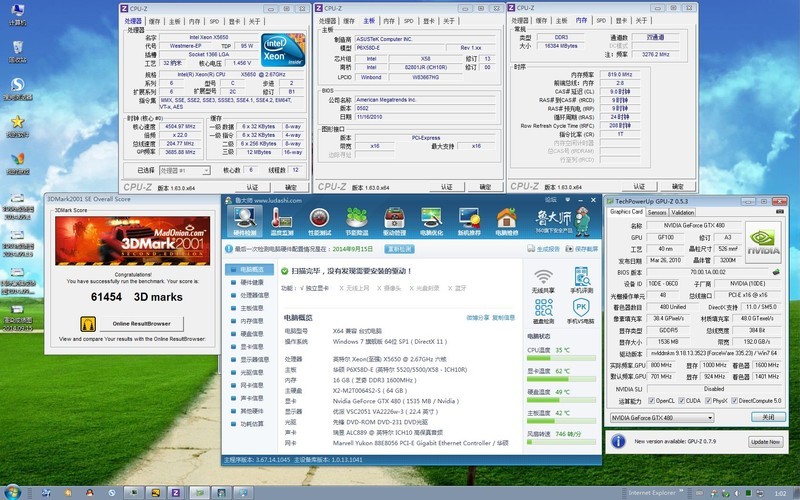Image resolution: width=800 pixels, height=500 pixels.
Task: Open the 处理器 #1 dropdown in CPU-Z
Action: tap(185, 170)
